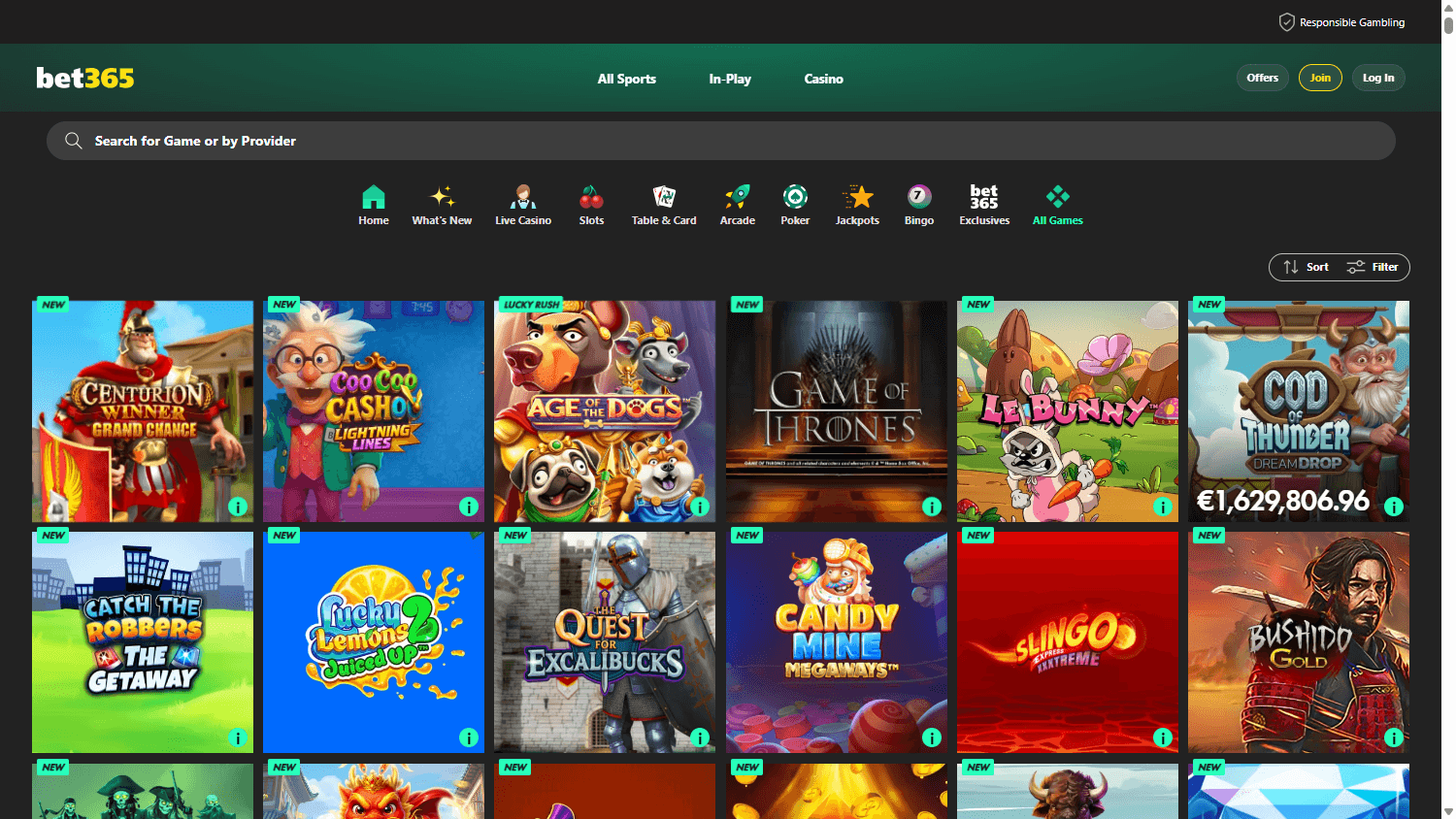Click the Home icon in category bar
Image resolution: width=1456 pixels, height=819 pixels.
[374, 204]
